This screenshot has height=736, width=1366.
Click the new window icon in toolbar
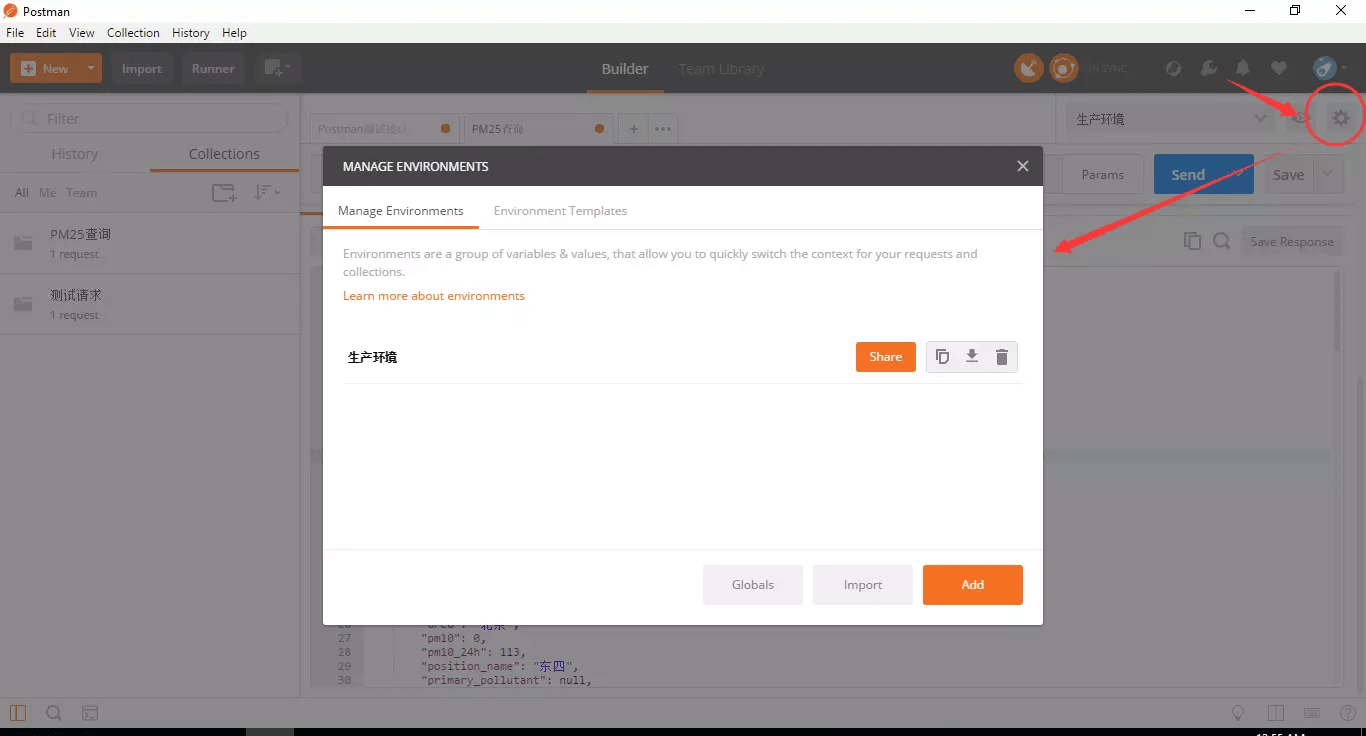tap(276, 68)
